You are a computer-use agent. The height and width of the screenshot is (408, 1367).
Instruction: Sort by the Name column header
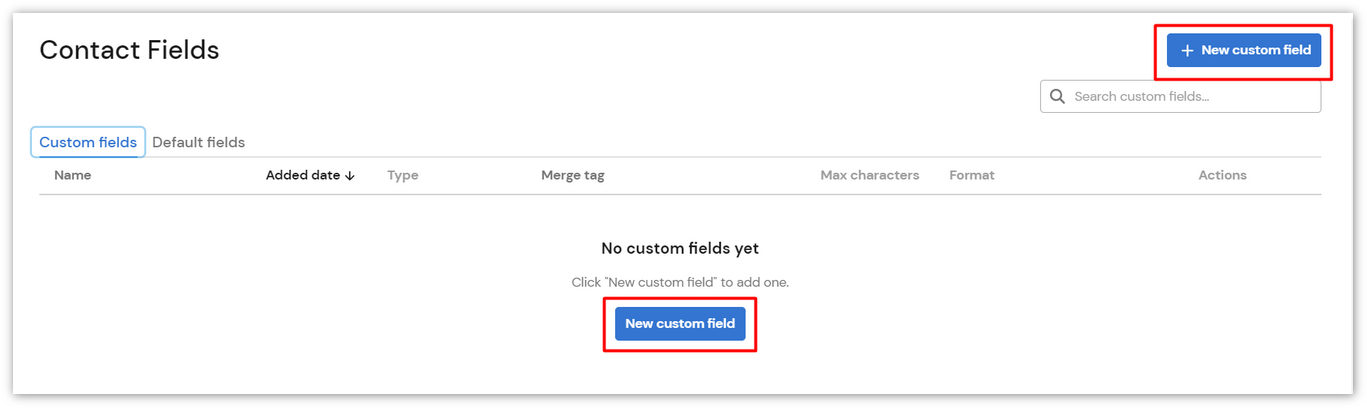pyautogui.click(x=73, y=175)
